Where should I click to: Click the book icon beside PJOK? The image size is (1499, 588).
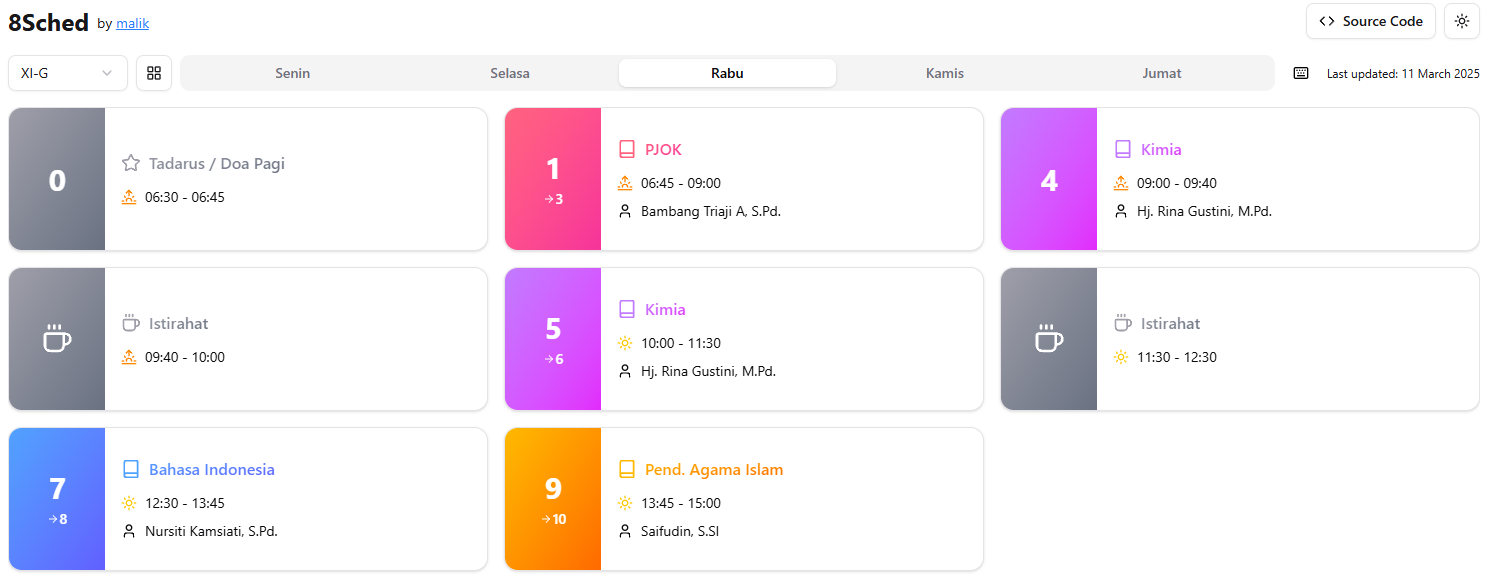tap(625, 148)
